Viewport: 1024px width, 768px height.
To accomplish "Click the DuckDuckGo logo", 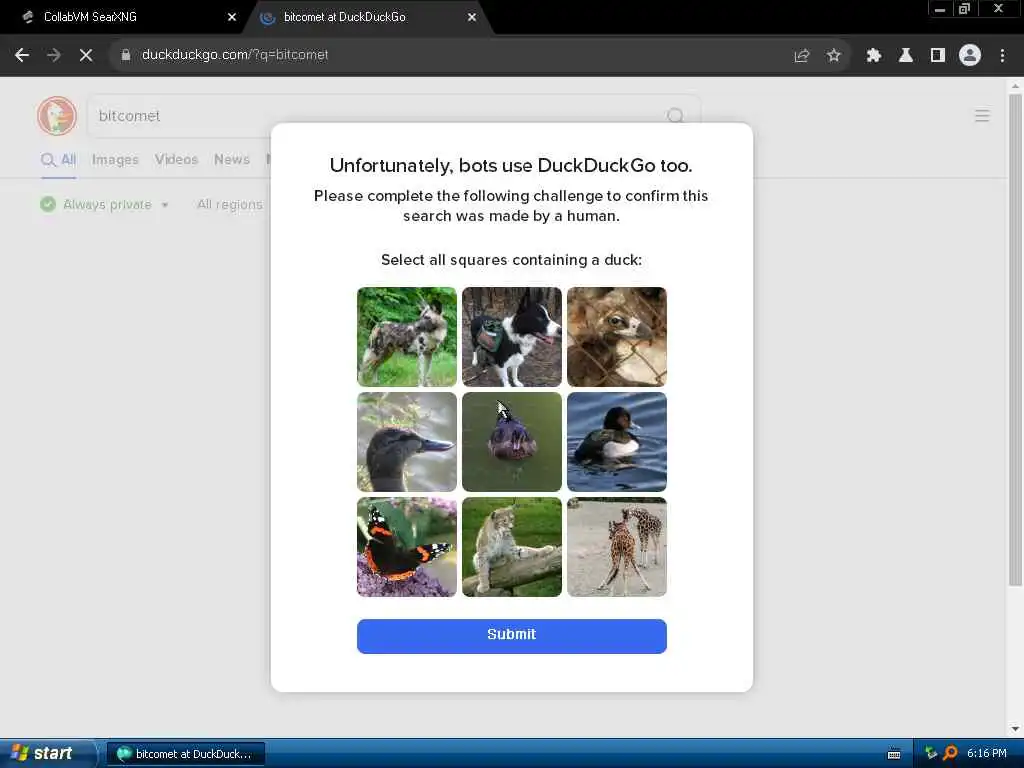I will pyautogui.click(x=57, y=116).
